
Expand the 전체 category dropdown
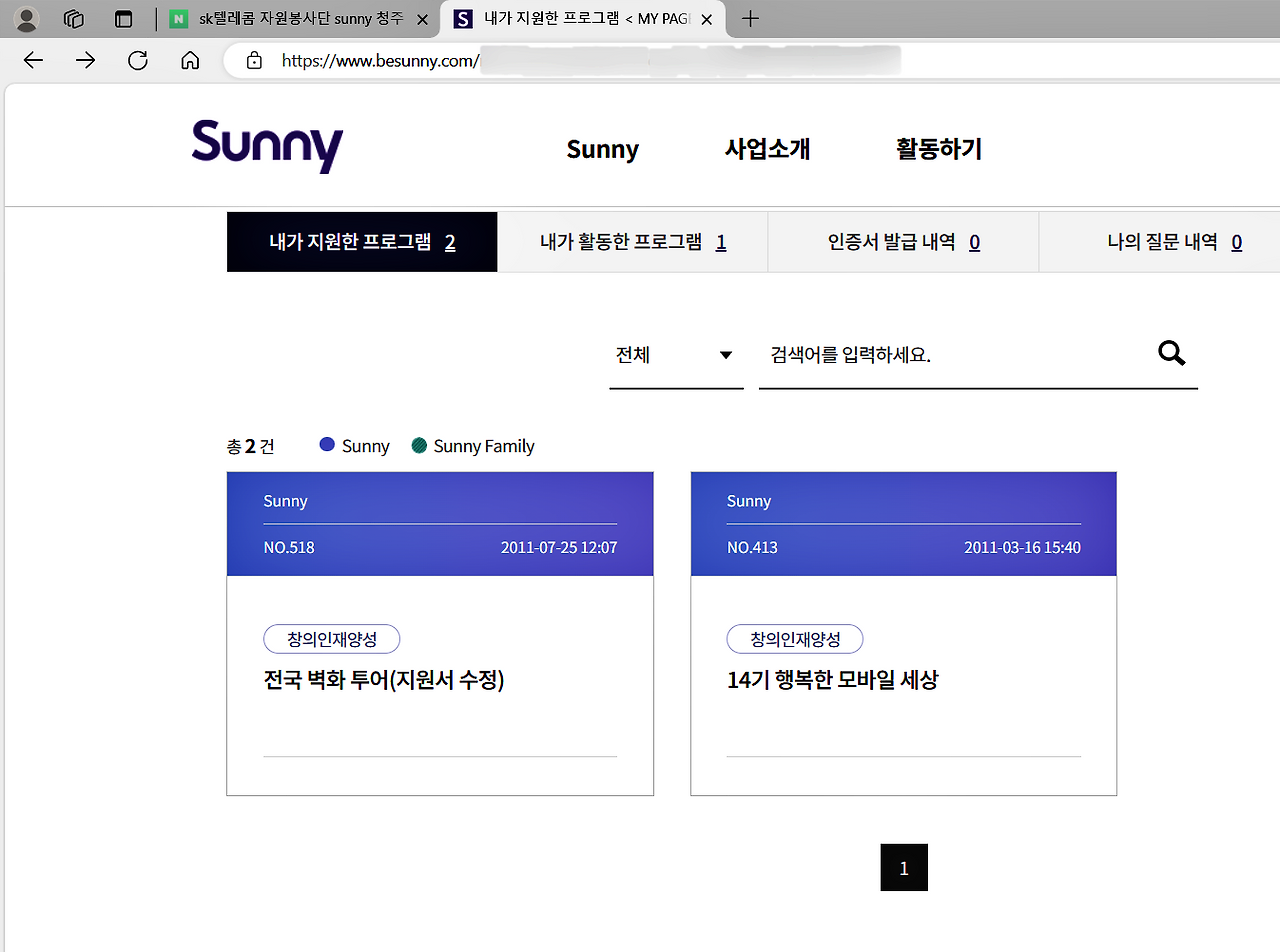pos(676,355)
